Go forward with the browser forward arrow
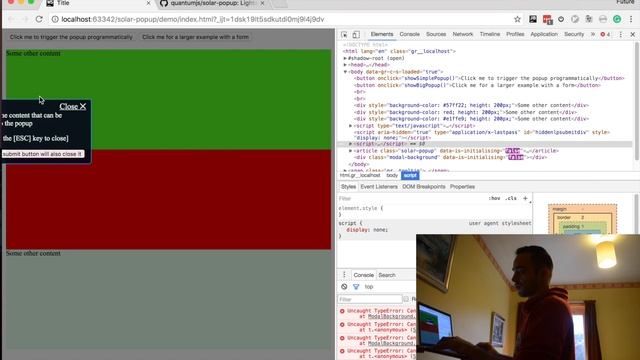Image resolution: width=640 pixels, height=360 pixels. pos(25,19)
